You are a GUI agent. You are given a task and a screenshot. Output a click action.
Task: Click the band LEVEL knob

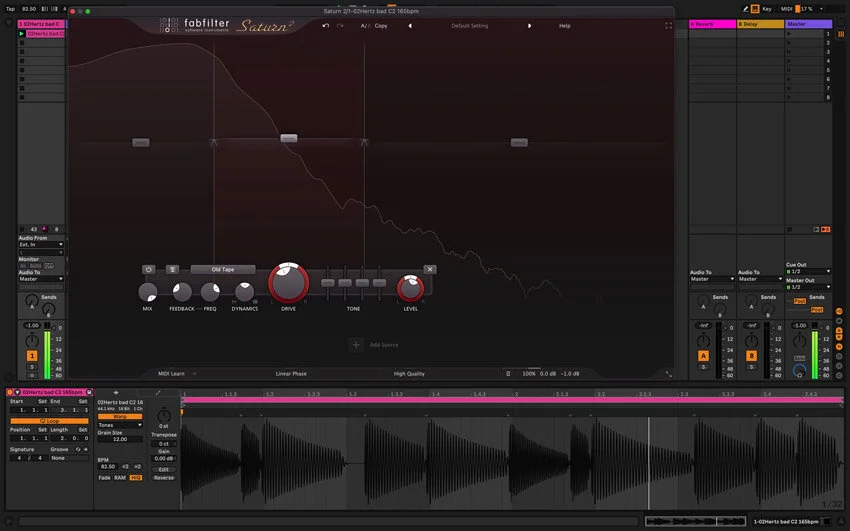click(410, 288)
